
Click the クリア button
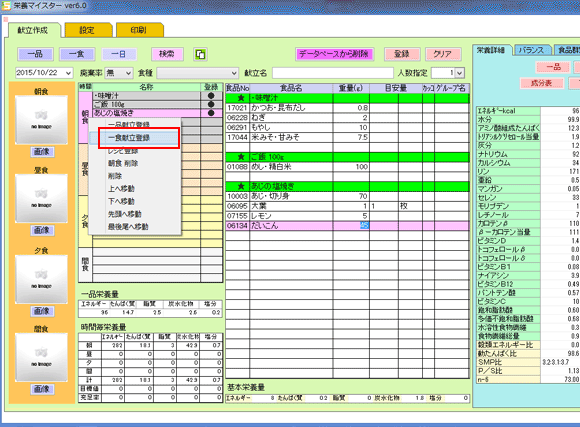(442, 54)
